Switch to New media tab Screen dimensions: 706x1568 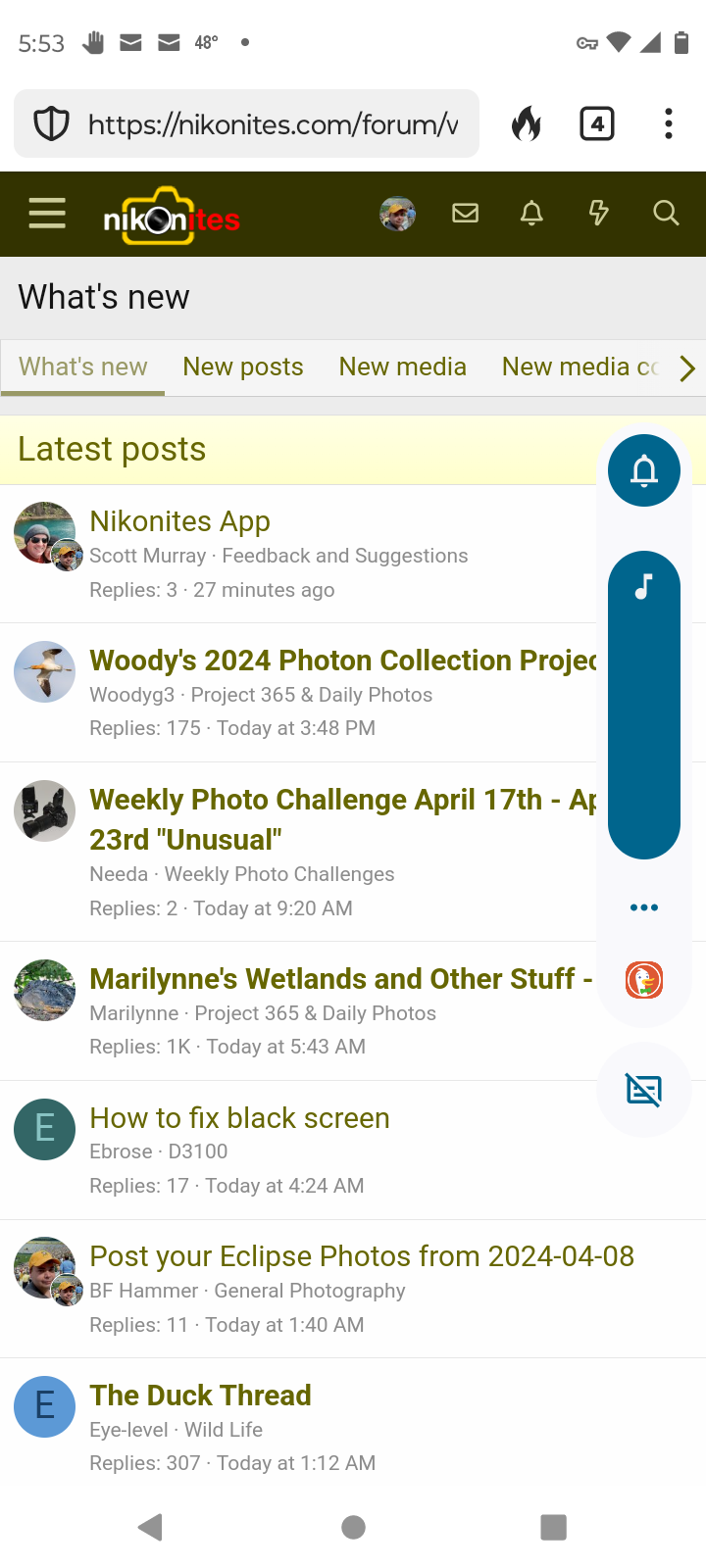pyautogui.click(x=402, y=367)
